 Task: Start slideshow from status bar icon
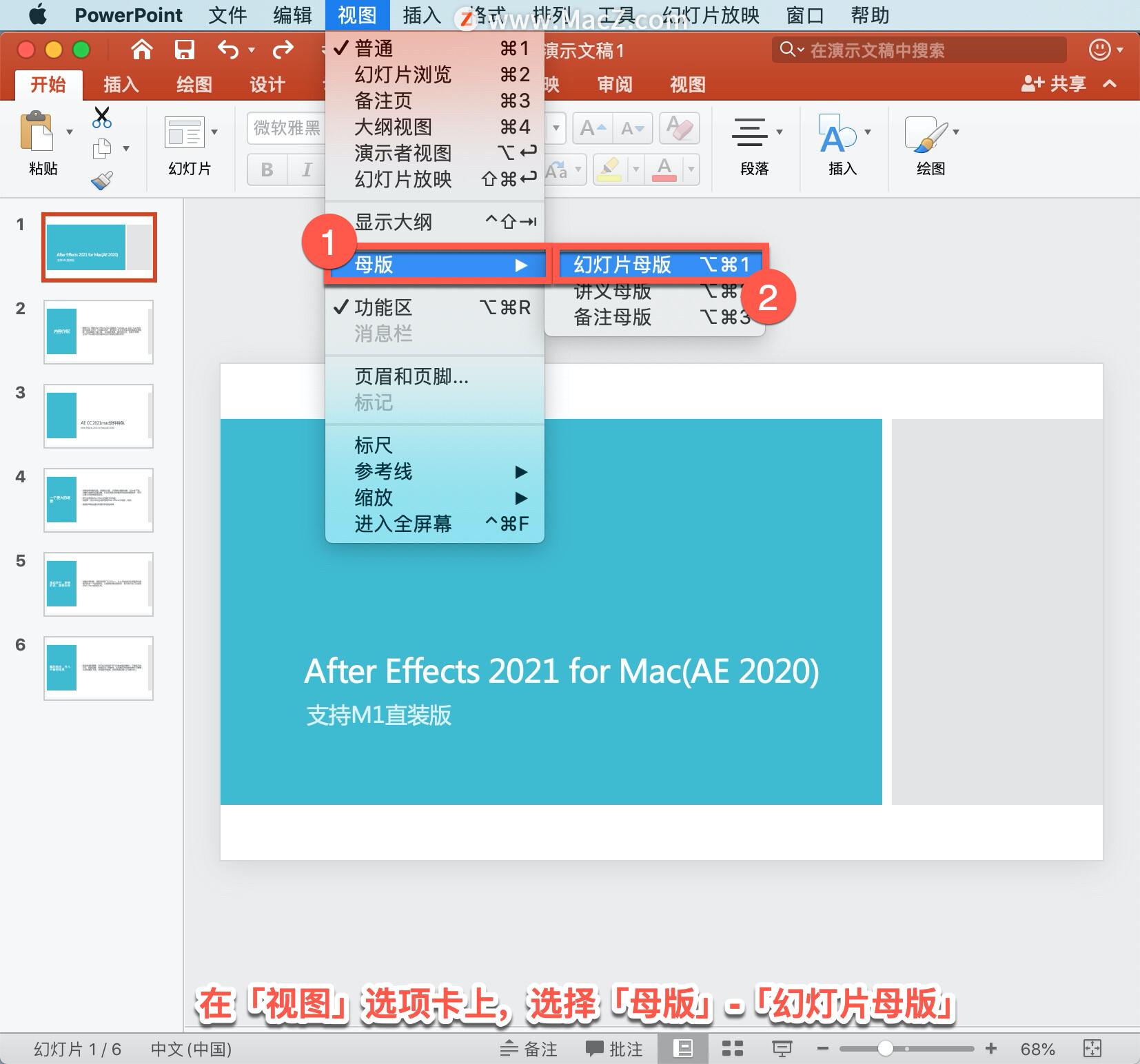[782, 1049]
